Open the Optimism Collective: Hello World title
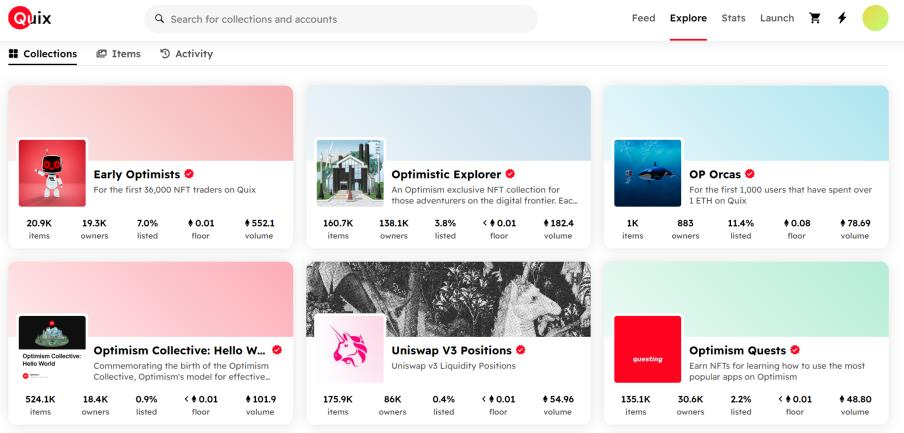The image size is (904, 433). pos(180,350)
